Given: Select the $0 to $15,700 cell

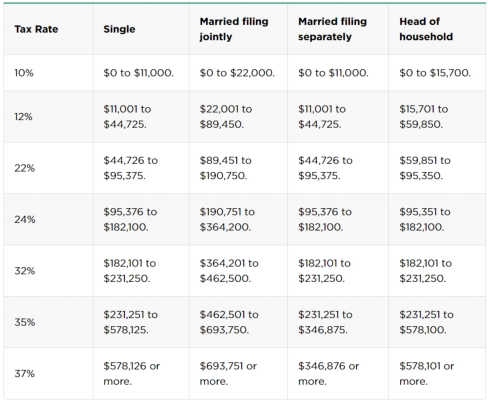Looking at the screenshot, I should click(435, 73).
